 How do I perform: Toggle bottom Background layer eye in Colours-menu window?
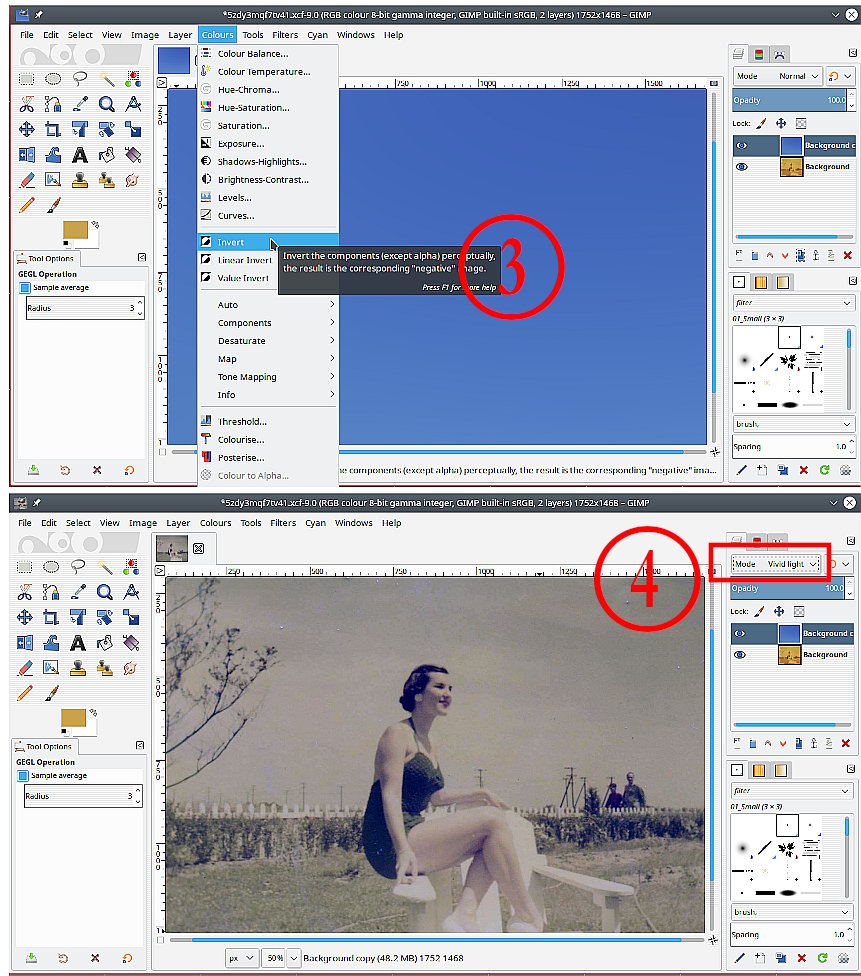(741, 167)
